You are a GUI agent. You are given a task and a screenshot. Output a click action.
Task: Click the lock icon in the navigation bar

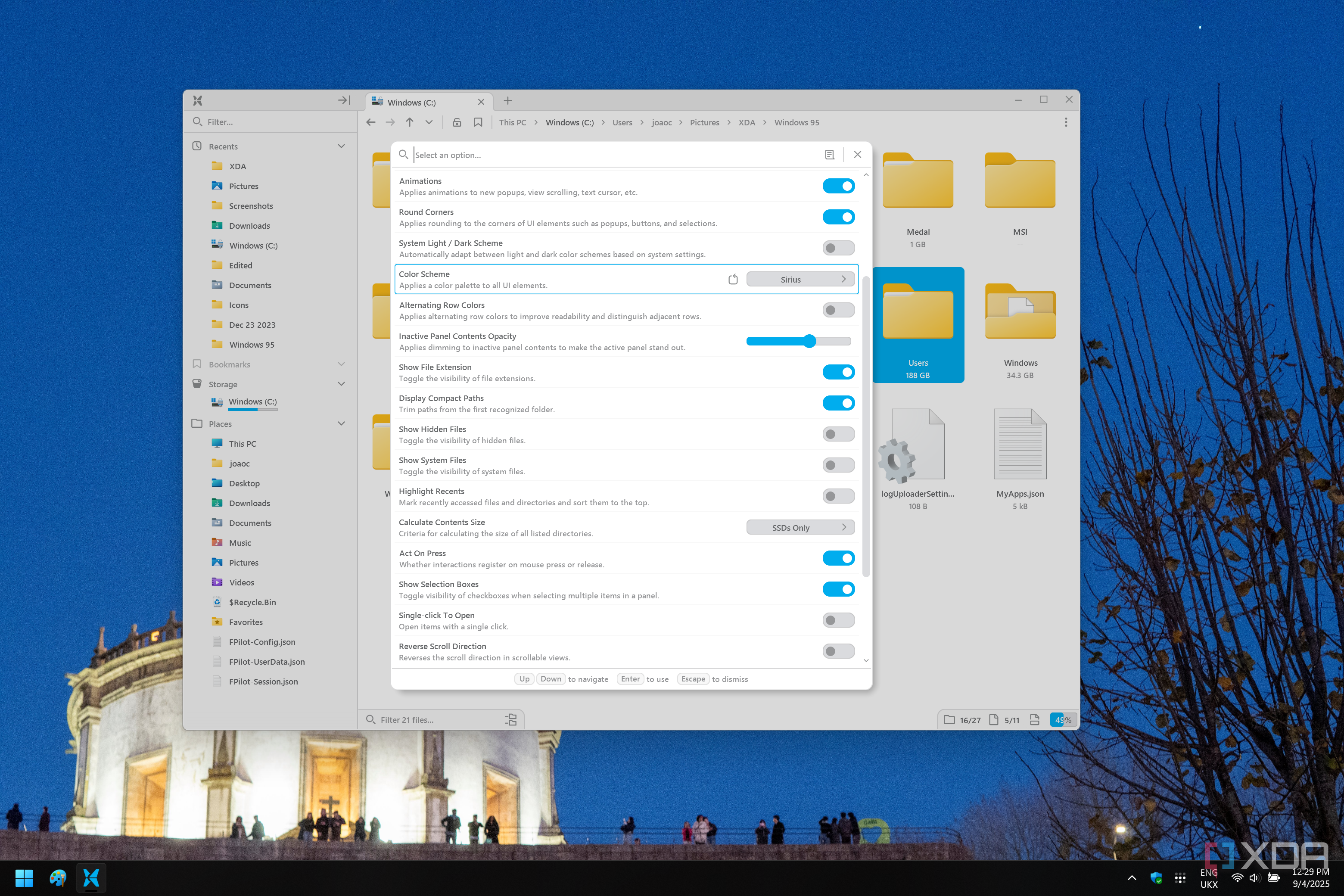(457, 122)
